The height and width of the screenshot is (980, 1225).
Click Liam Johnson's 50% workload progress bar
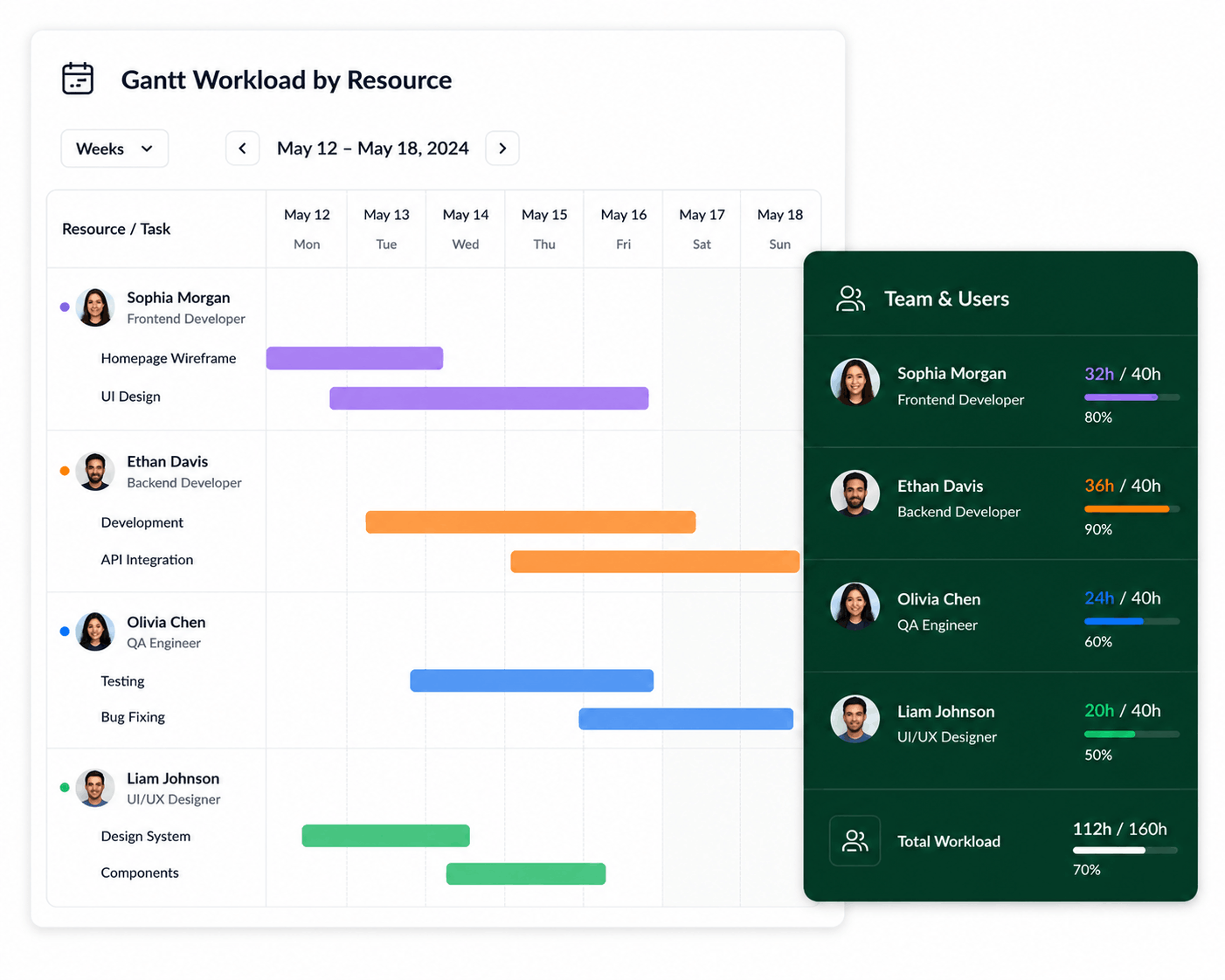[x=1132, y=735]
